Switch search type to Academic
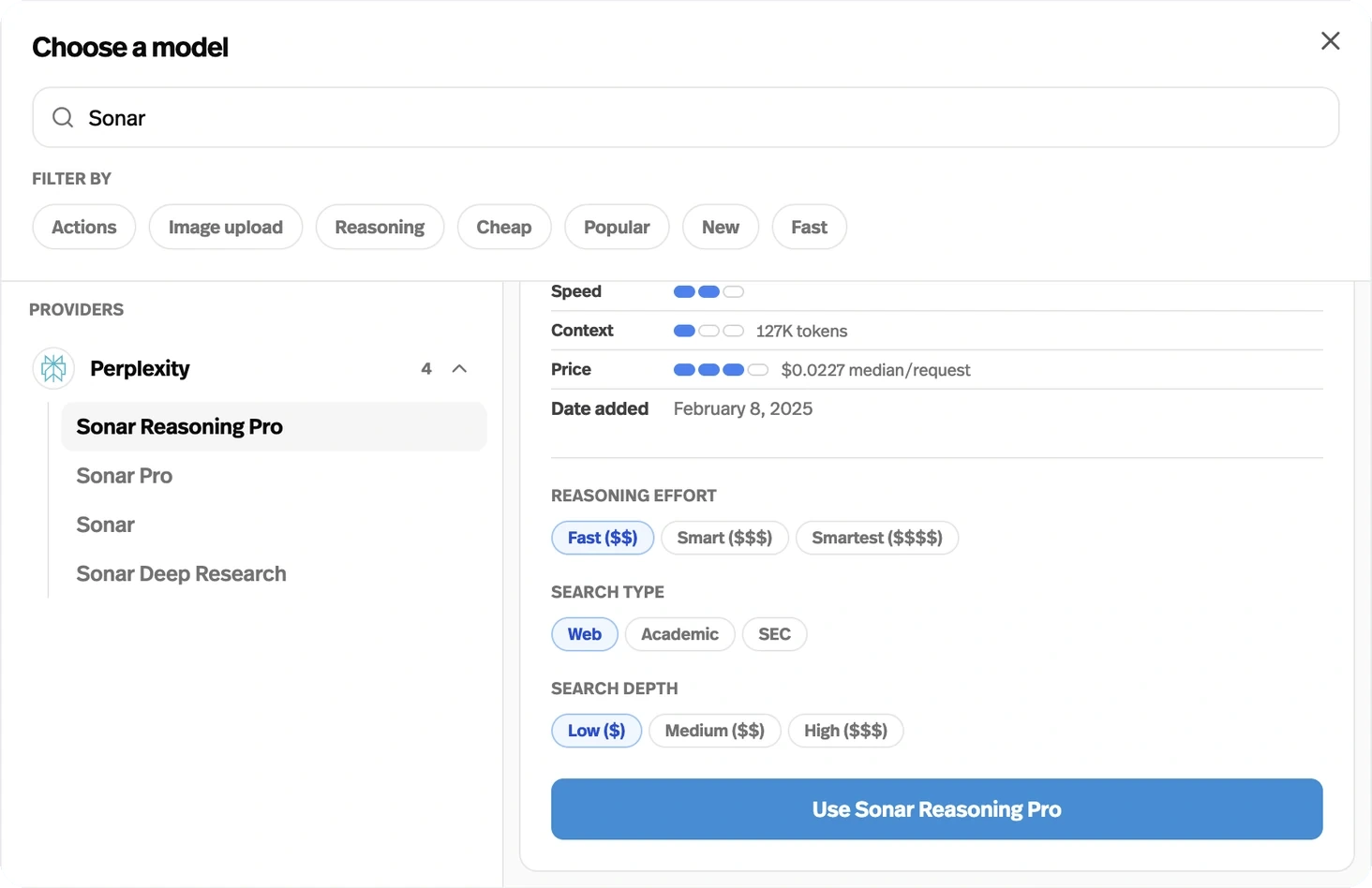Image resolution: width=1372 pixels, height=888 pixels. 680,634
